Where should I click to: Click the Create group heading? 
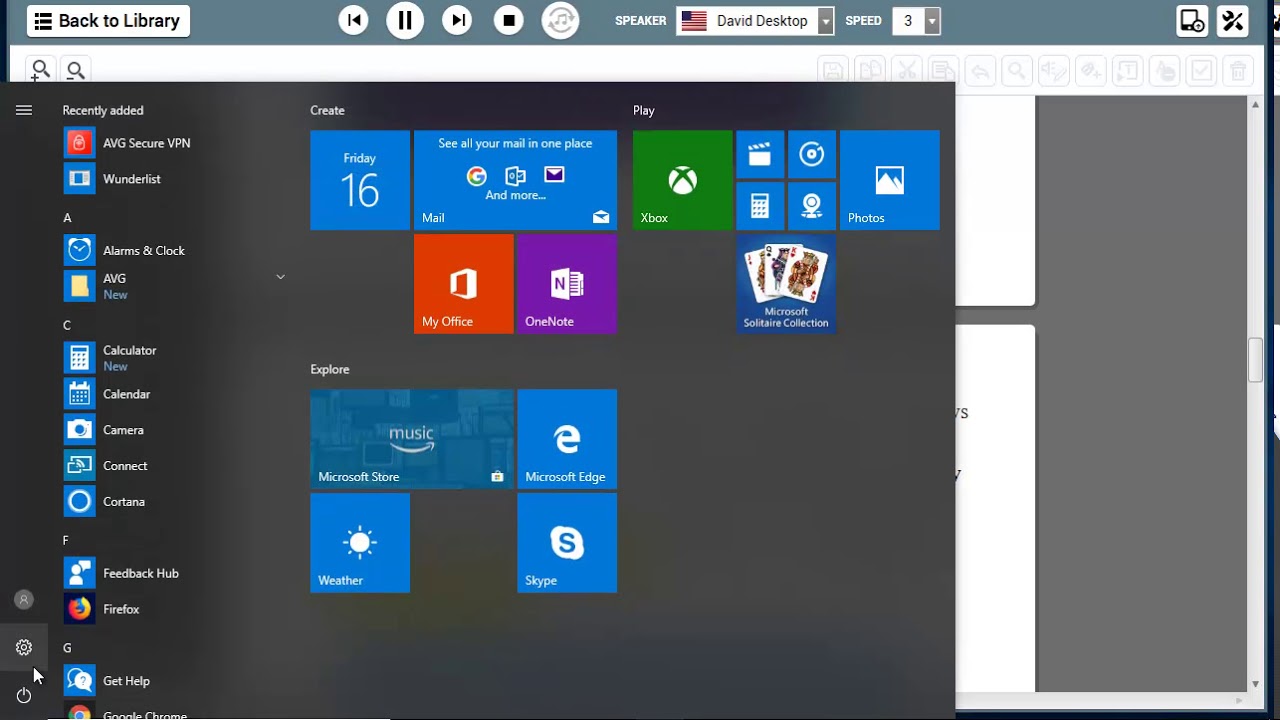(x=327, y=110)
